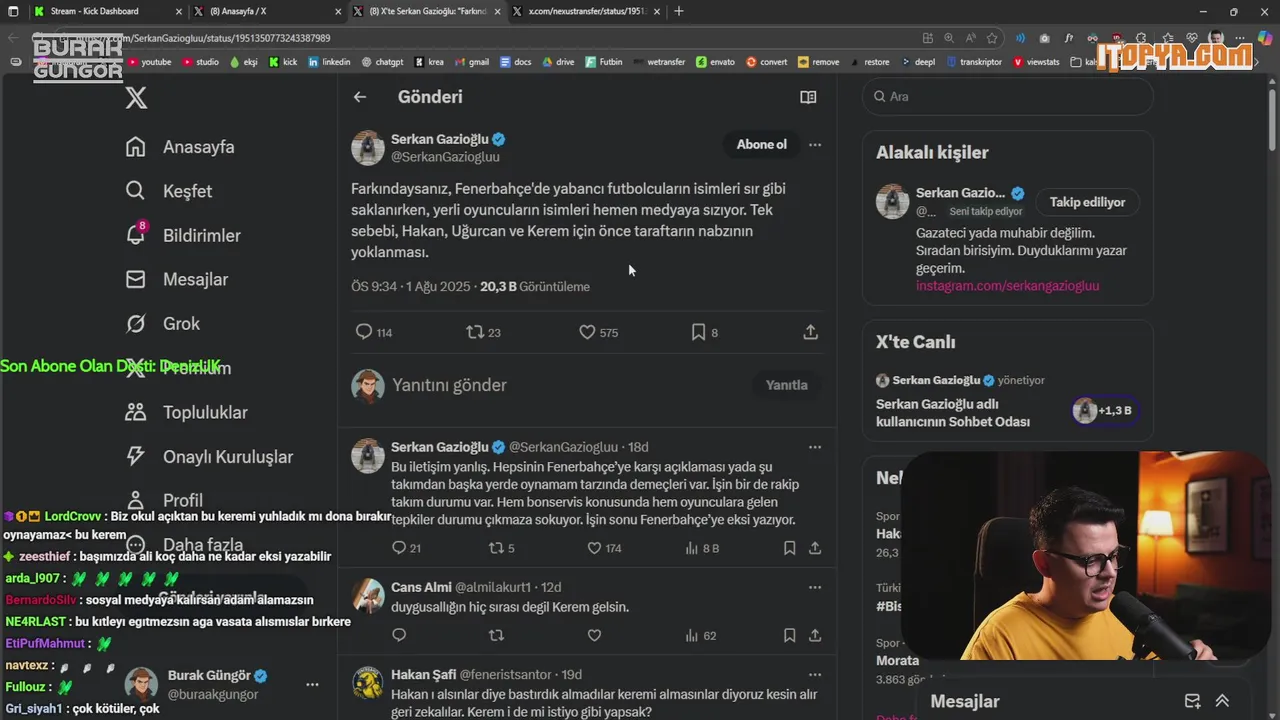Click the Yanıtla button
This screenshot has width=1280, height=720.
pos(786,385)
